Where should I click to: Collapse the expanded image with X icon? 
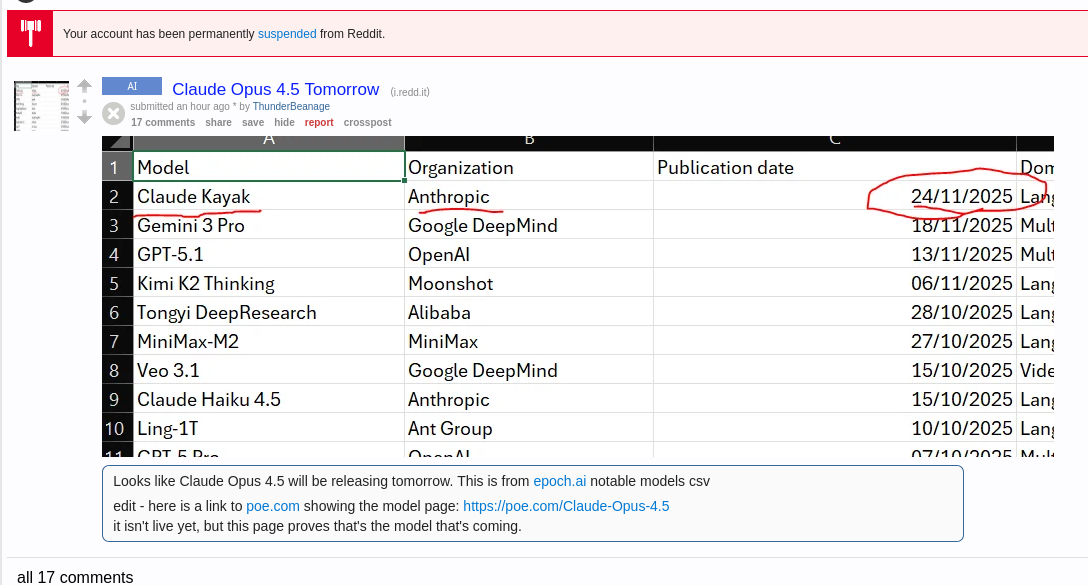[x=114, y=113]
